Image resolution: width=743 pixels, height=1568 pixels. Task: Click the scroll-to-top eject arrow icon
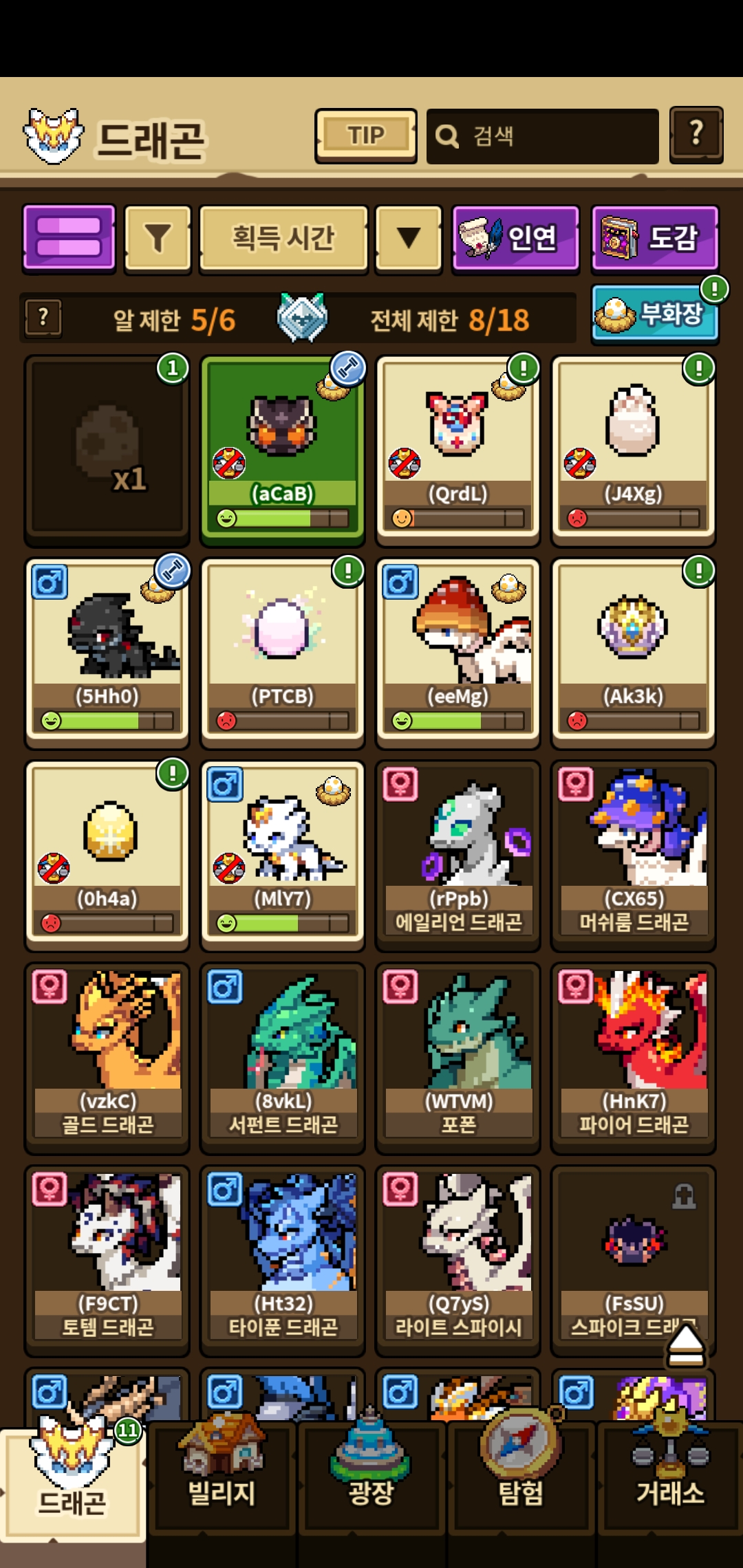coord(686,1346)
